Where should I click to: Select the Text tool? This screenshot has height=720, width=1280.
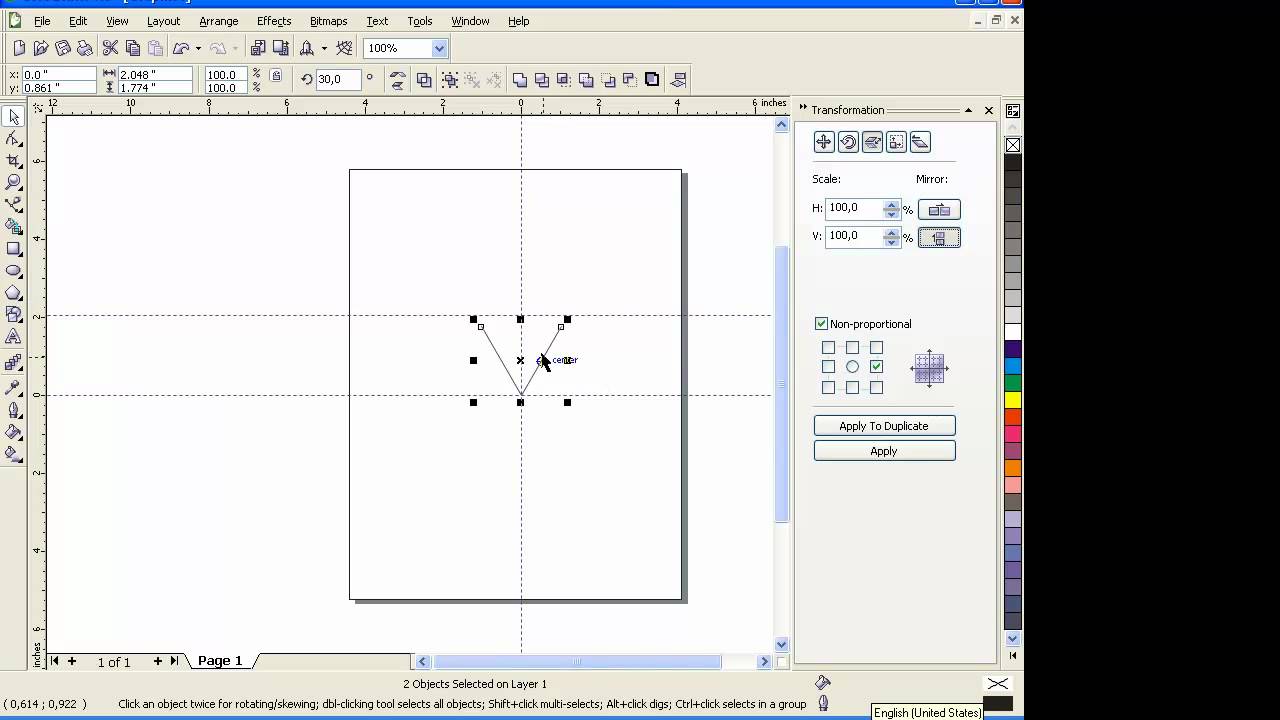(x=13, y=337)
